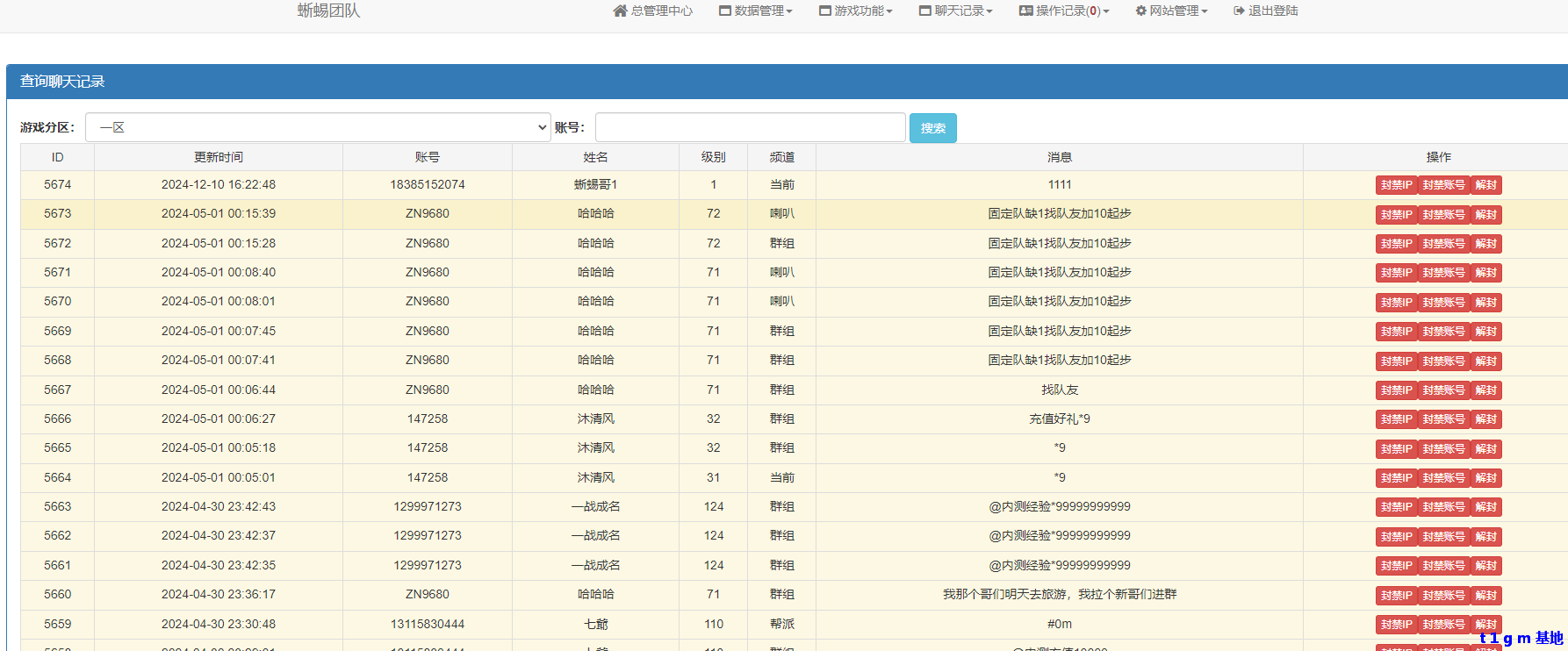
Task: Click the gear icon beside 网站管理
Action: (1140, 11)
